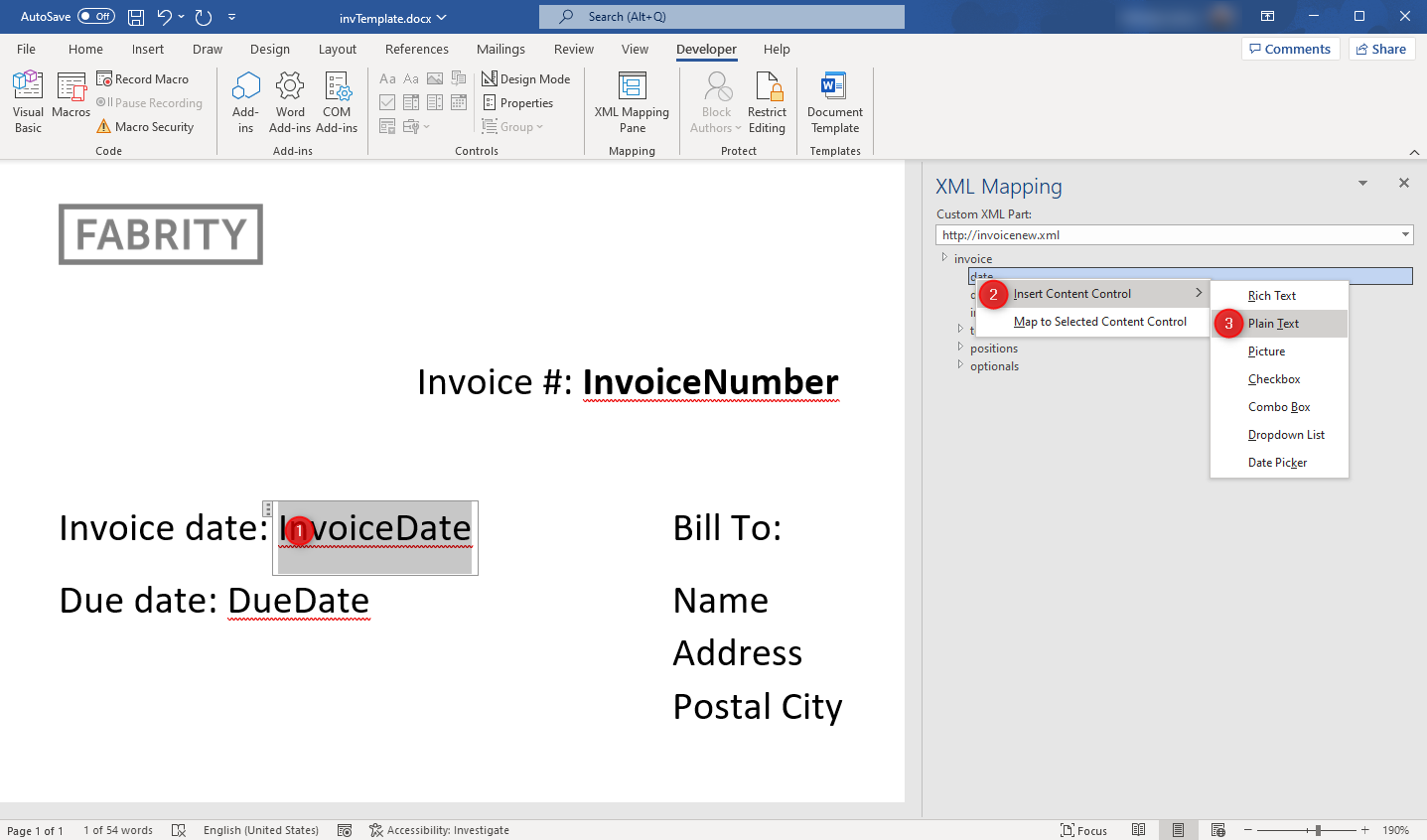The width and height of the screenshot is (1427, 840).
Task: Open the Macros dialog
Action: pos(71,96)
